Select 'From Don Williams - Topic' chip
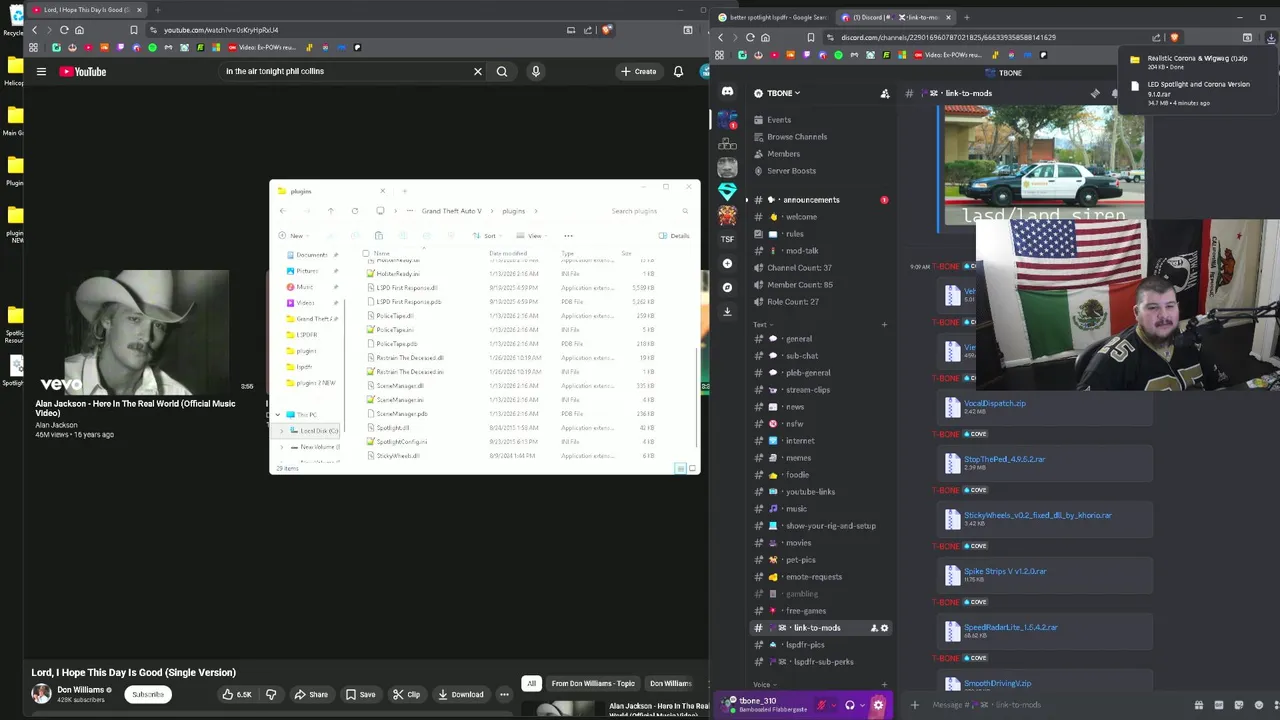This screenshot has height=720, width=1280. 593,683
